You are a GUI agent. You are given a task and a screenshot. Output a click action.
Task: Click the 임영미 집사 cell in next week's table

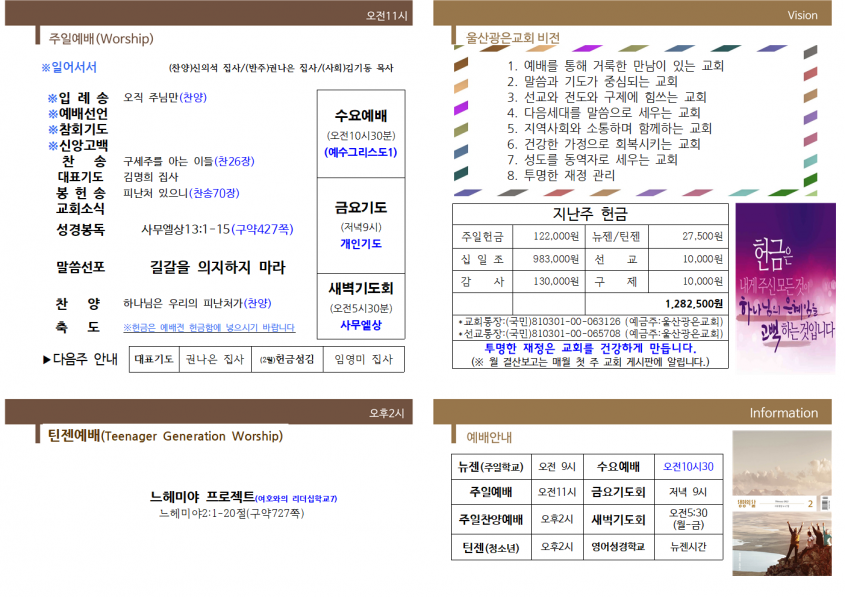[364, 359]
